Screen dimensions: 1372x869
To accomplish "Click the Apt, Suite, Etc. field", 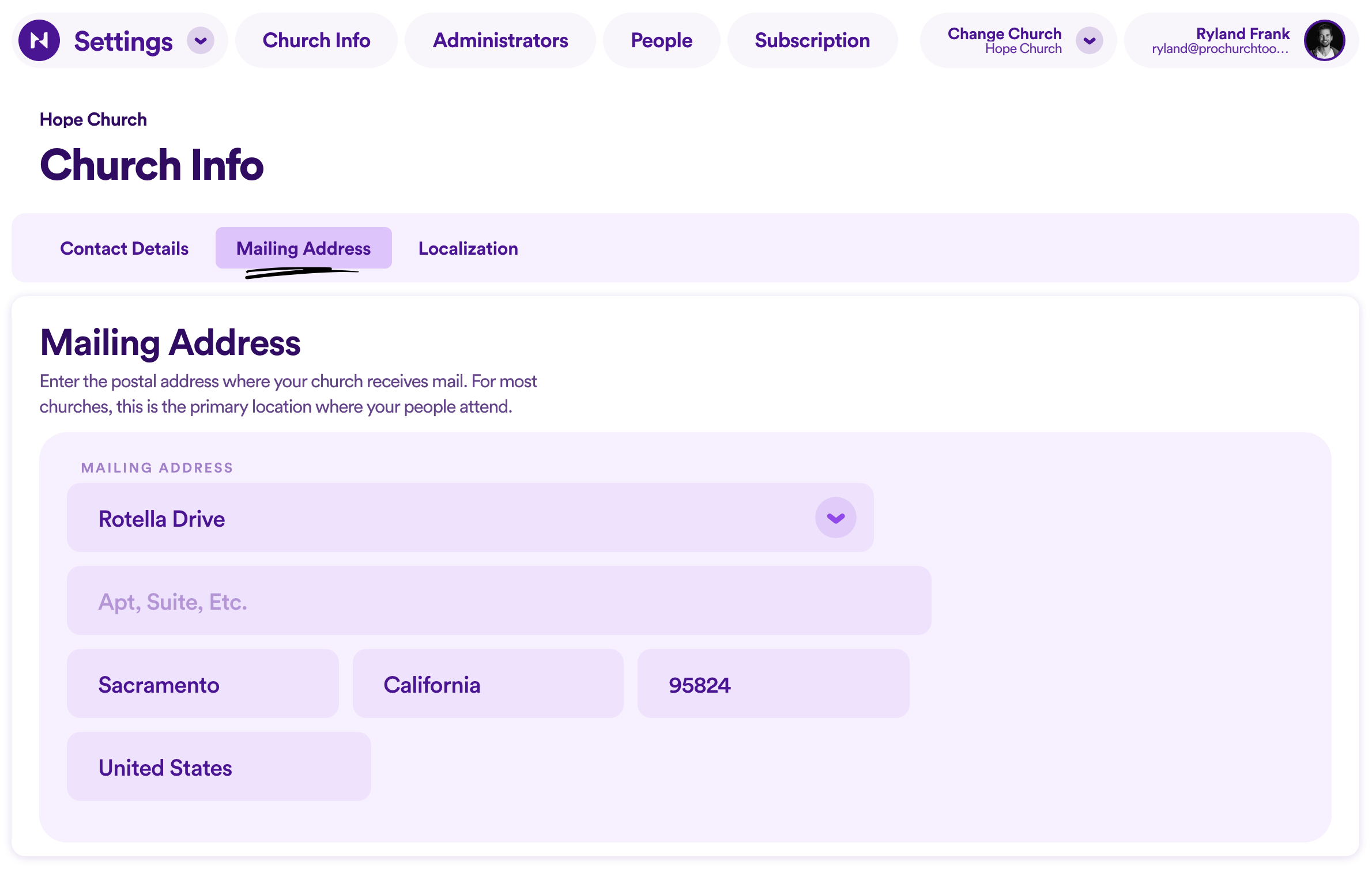I will tap(499, 600).
